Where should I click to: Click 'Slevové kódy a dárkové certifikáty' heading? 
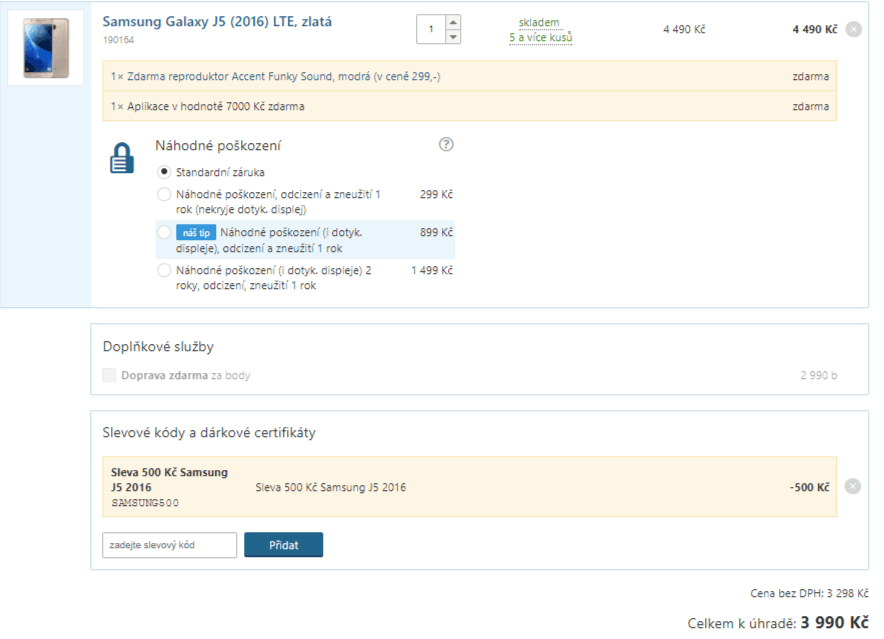pyautogui.click(x=209, y=433)
